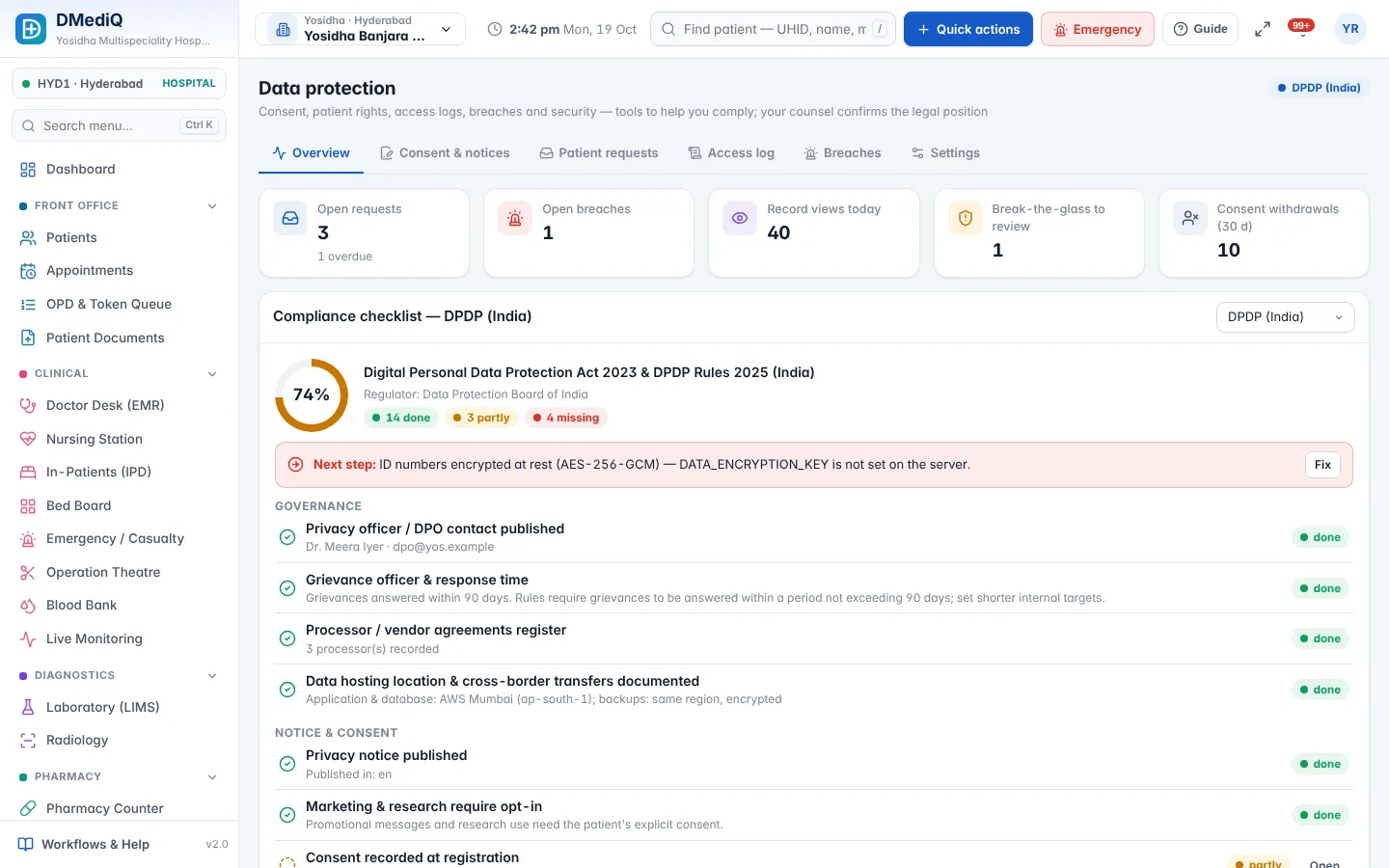Image resolution: width=1389 pixels, height=868 pixels.
Task: Focus the Find patient search field
Action: coord(774,29)
